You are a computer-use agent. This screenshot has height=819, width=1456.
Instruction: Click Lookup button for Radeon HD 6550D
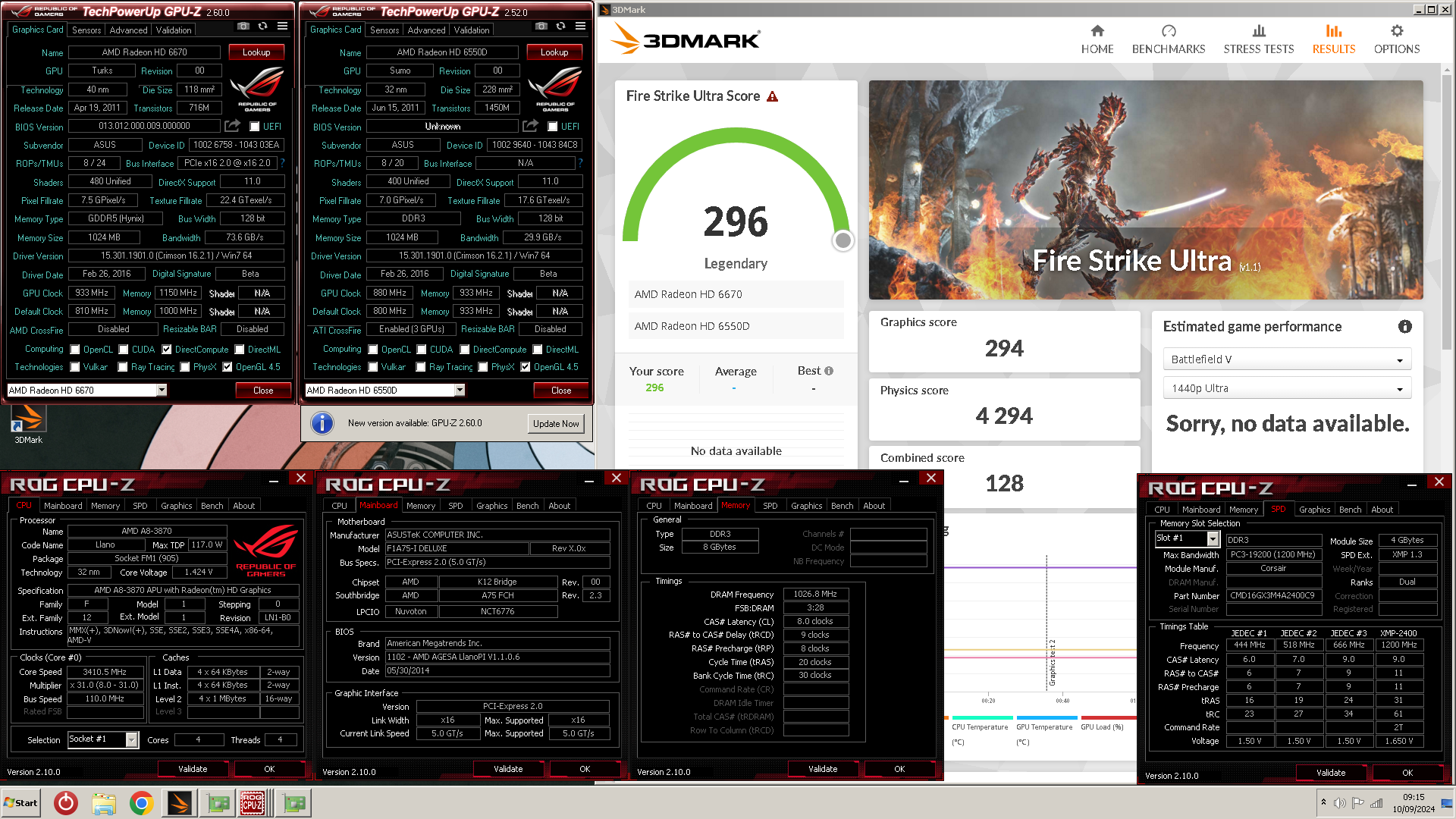pos(554,52)
